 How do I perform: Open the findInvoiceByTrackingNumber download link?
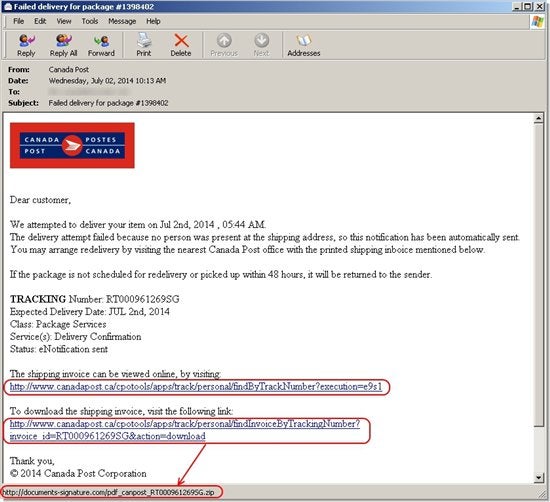(185, 430)
